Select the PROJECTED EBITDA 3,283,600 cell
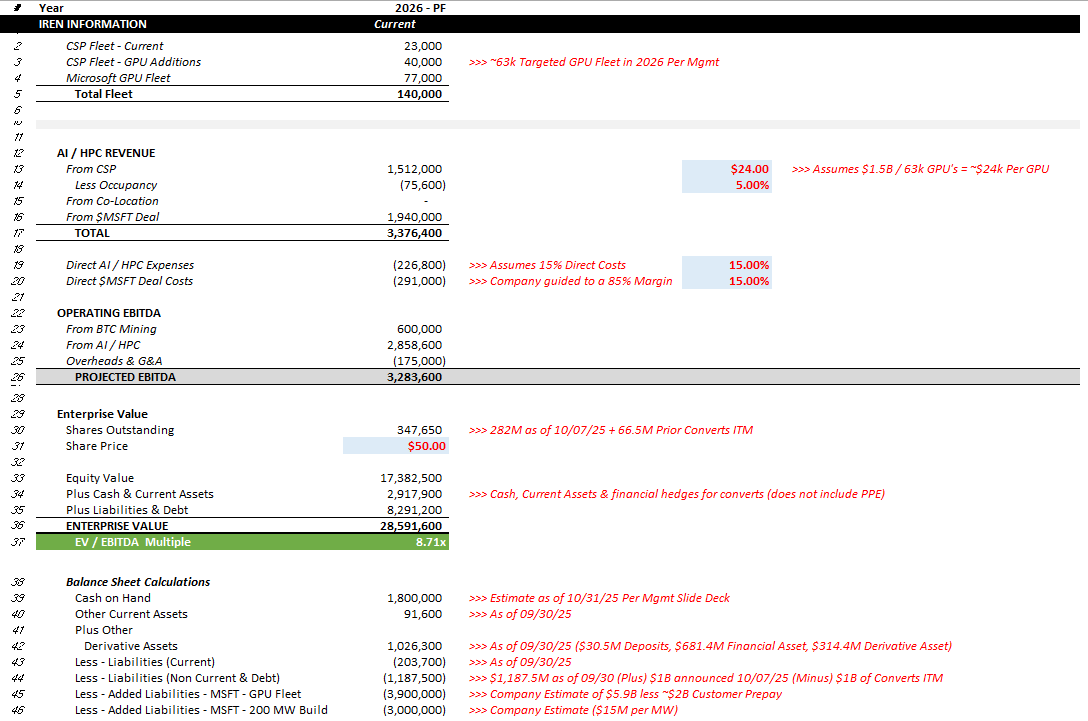Image resolution: width=1088 pixels, height=721 pixels. (x=414, y=377)
